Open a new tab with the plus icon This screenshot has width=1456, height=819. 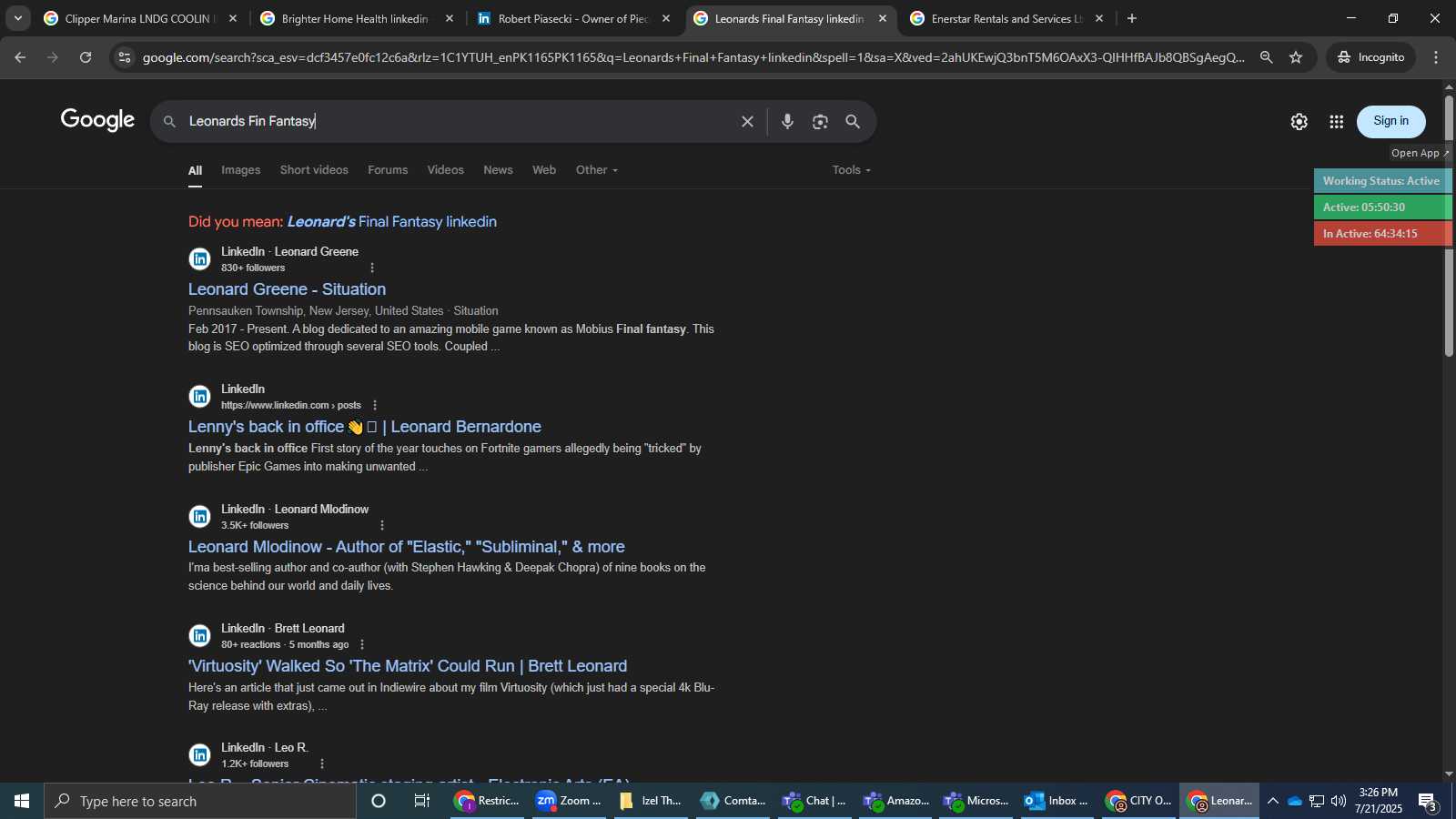pyautogui.click(x=1132, y=18)
